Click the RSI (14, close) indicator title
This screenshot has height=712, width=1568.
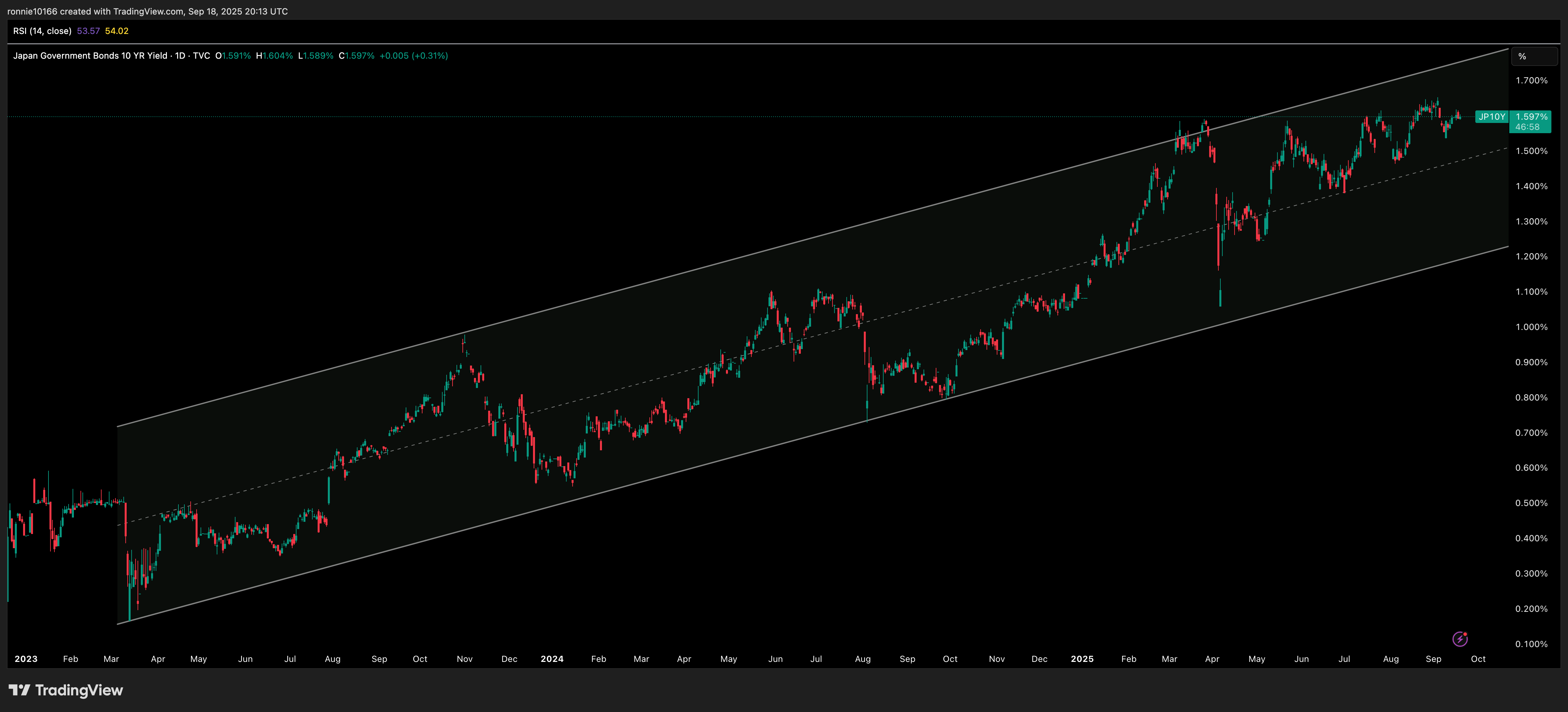(x=42, y=31)
